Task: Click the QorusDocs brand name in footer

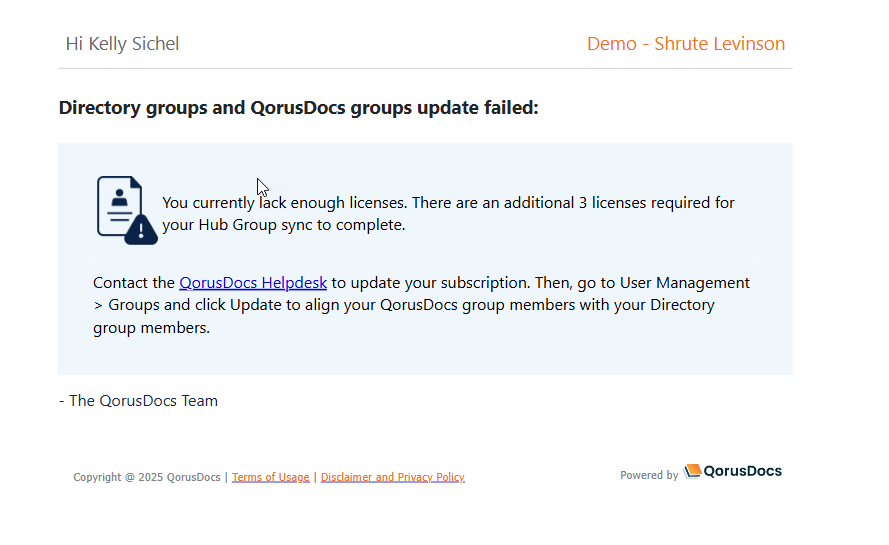Action: point(743,471)
